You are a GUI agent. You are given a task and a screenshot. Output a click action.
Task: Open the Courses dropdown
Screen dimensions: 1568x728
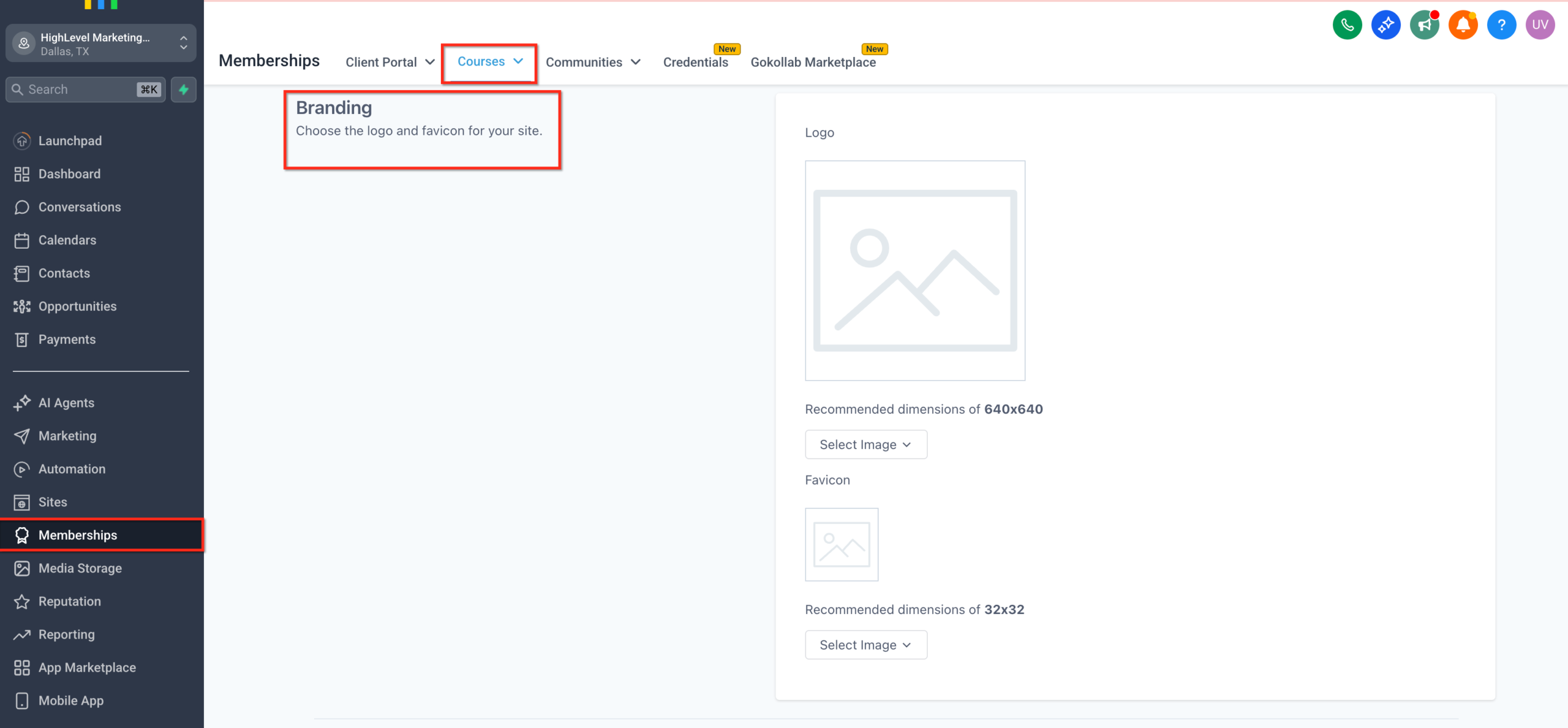pos(488,61)
